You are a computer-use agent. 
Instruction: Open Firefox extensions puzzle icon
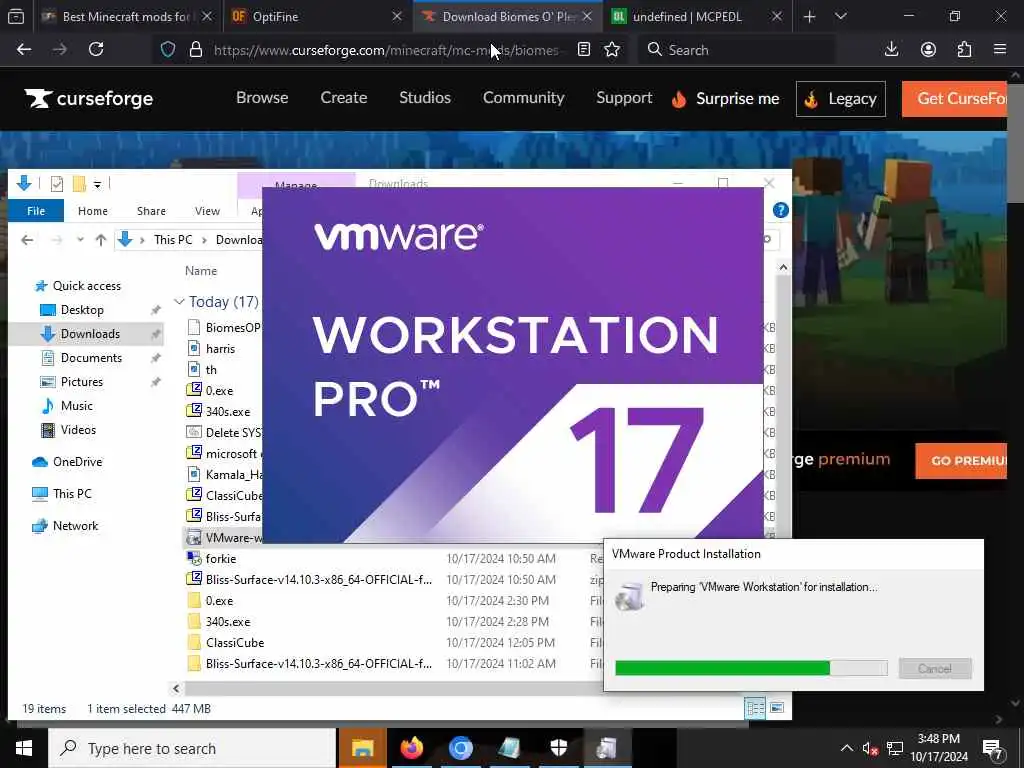[x=965, y=50]
